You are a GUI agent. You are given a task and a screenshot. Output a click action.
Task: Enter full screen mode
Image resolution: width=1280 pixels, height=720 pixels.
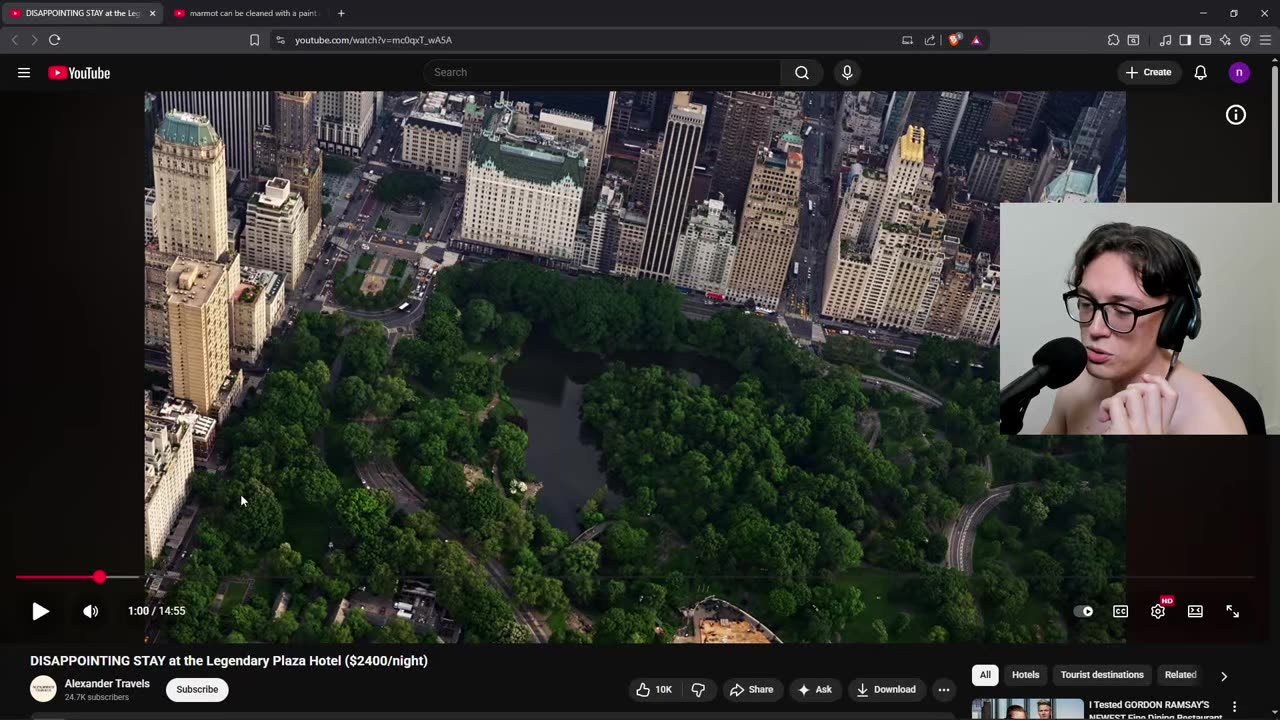[1232, 611]
